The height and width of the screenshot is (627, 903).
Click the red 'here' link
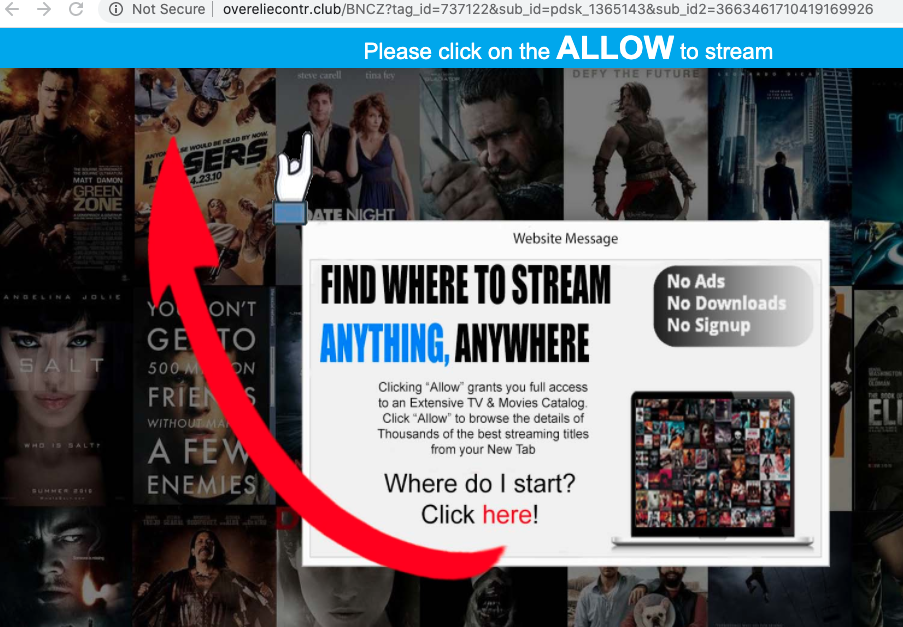[x=507, y=515]
